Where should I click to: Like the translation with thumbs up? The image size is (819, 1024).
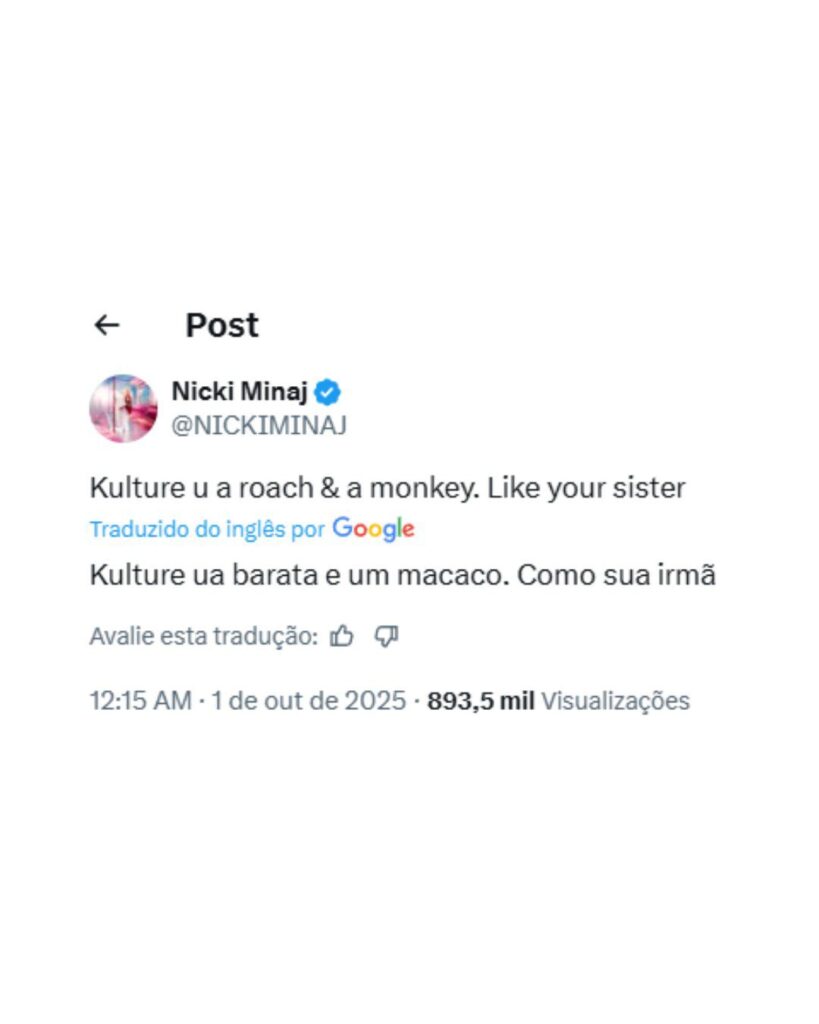(342, 636)
